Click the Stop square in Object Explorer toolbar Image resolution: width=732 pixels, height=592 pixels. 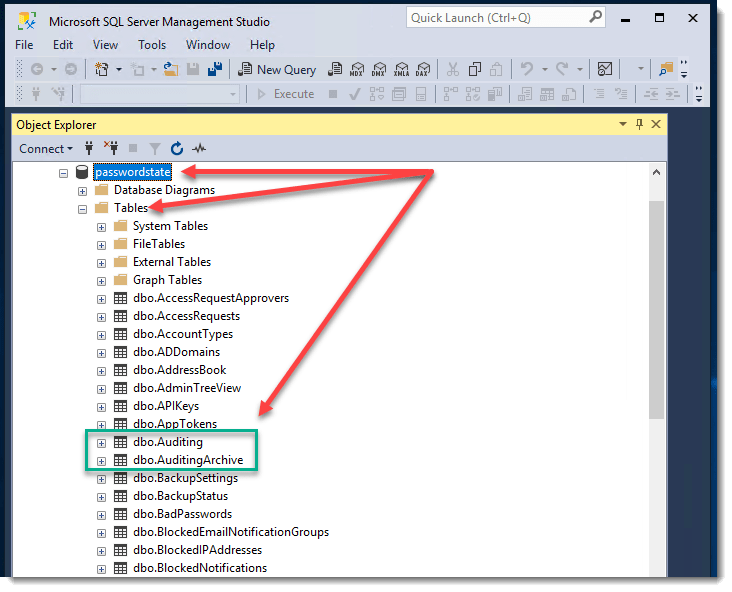pos(133,148)
